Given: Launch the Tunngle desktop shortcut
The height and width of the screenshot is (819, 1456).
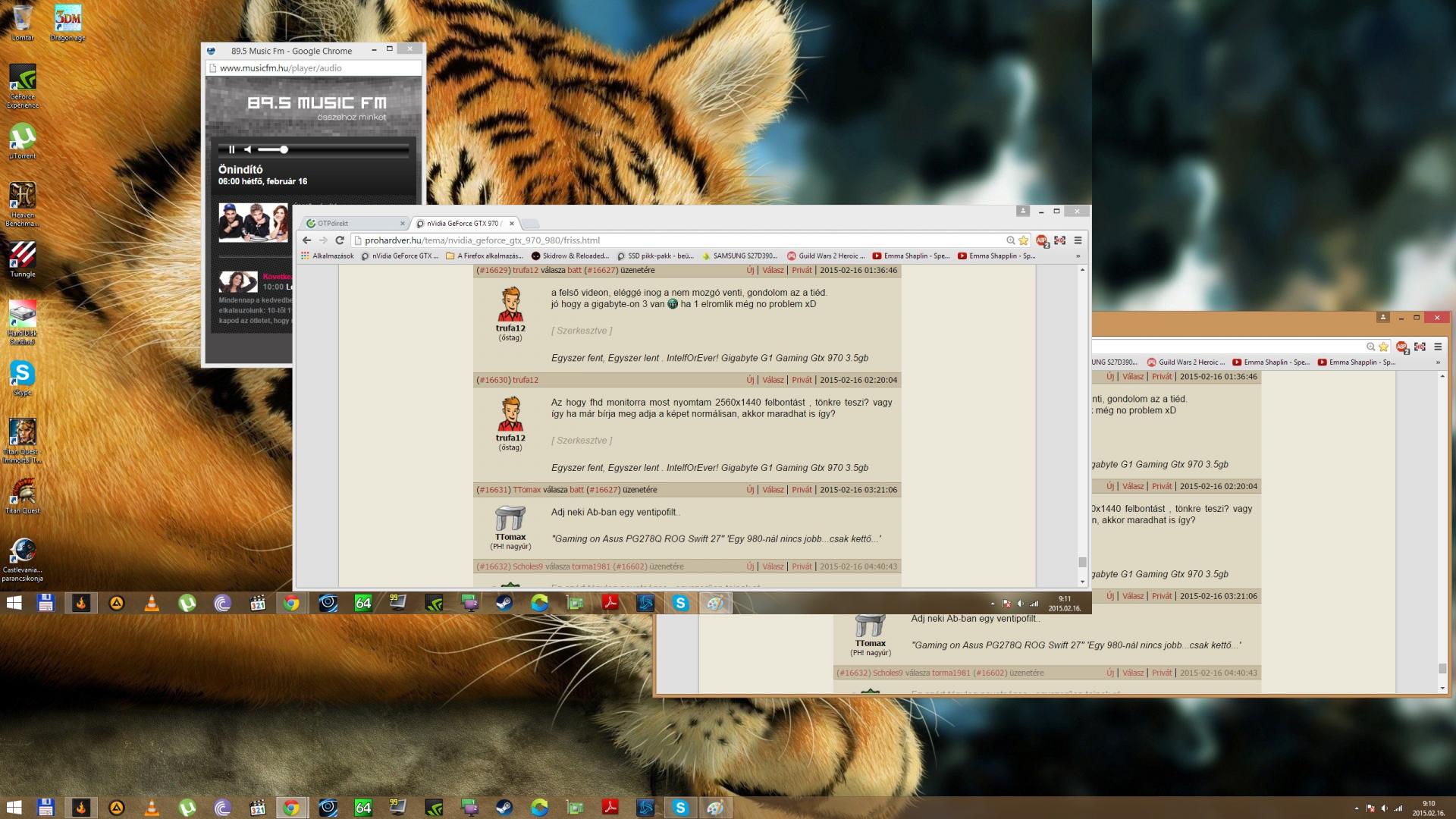Looking at the screenshot, I should [x=23, y=259].
